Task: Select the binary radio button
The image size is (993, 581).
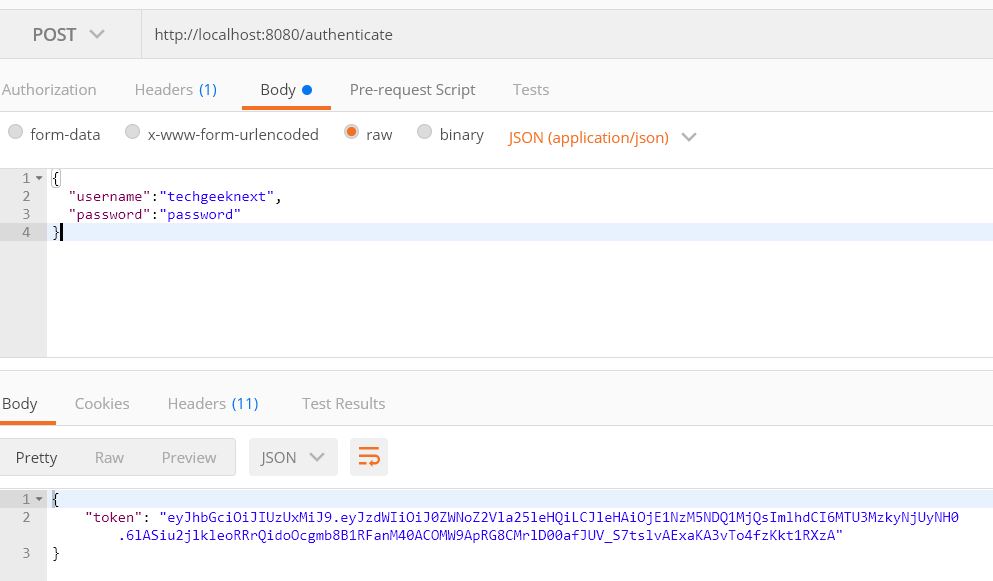Action: (x=424, y=132)
